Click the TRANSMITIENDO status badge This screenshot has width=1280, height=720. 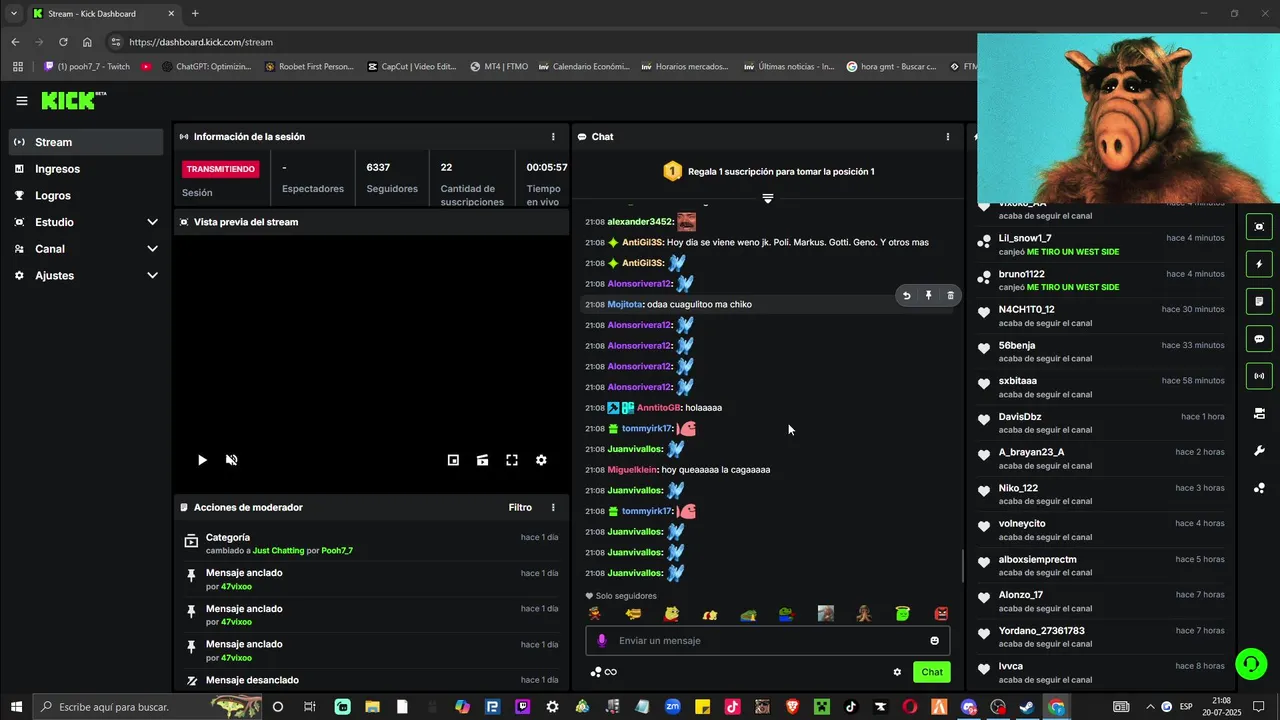click(220, 169)
